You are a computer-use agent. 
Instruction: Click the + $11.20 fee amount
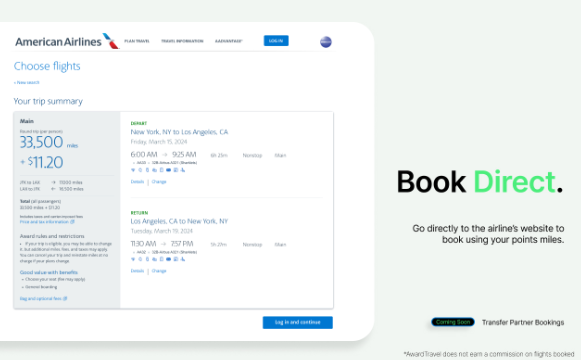[42, 162]
